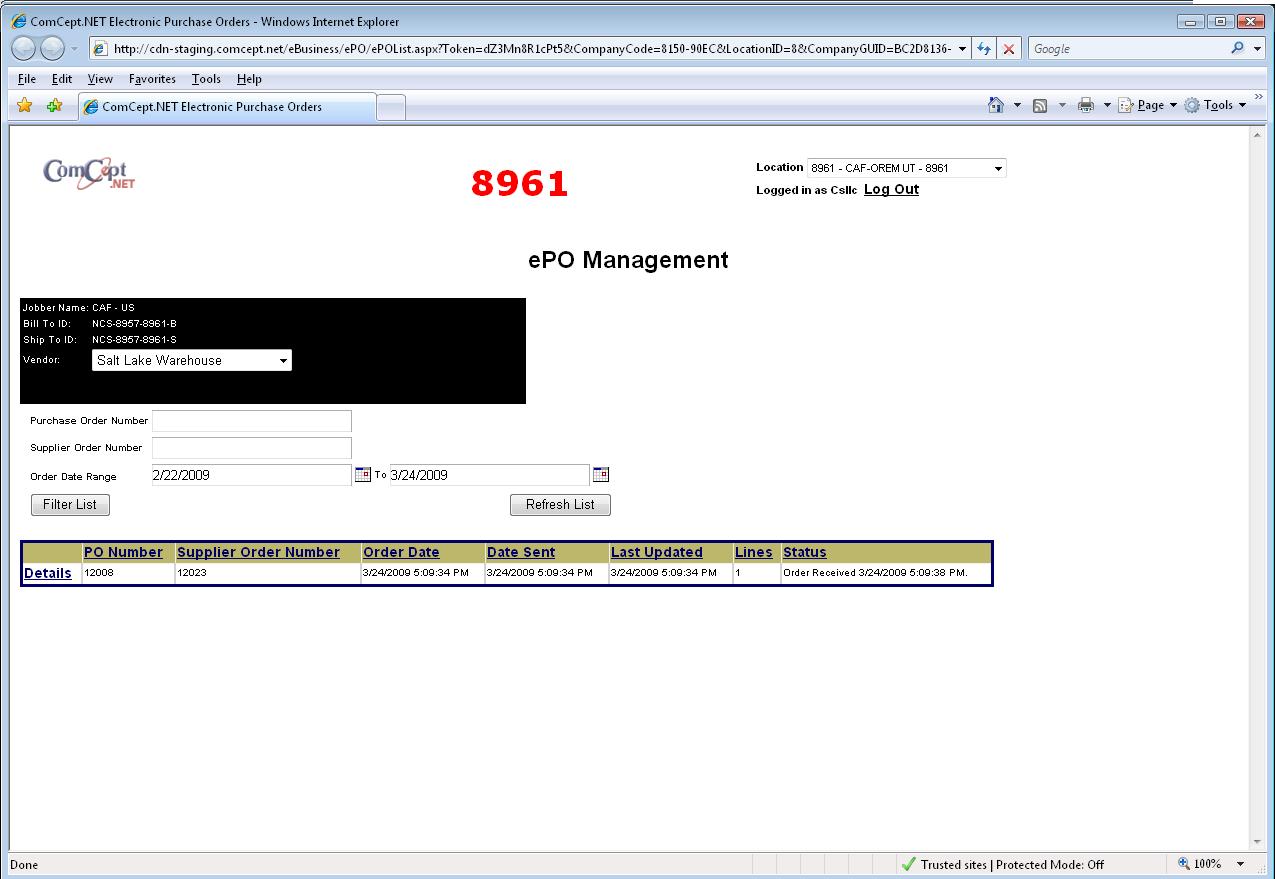Click the Favorites Center star icon
Viewport: 1275px width, 879px height.
pyautogui.click(x=25, y=106)
